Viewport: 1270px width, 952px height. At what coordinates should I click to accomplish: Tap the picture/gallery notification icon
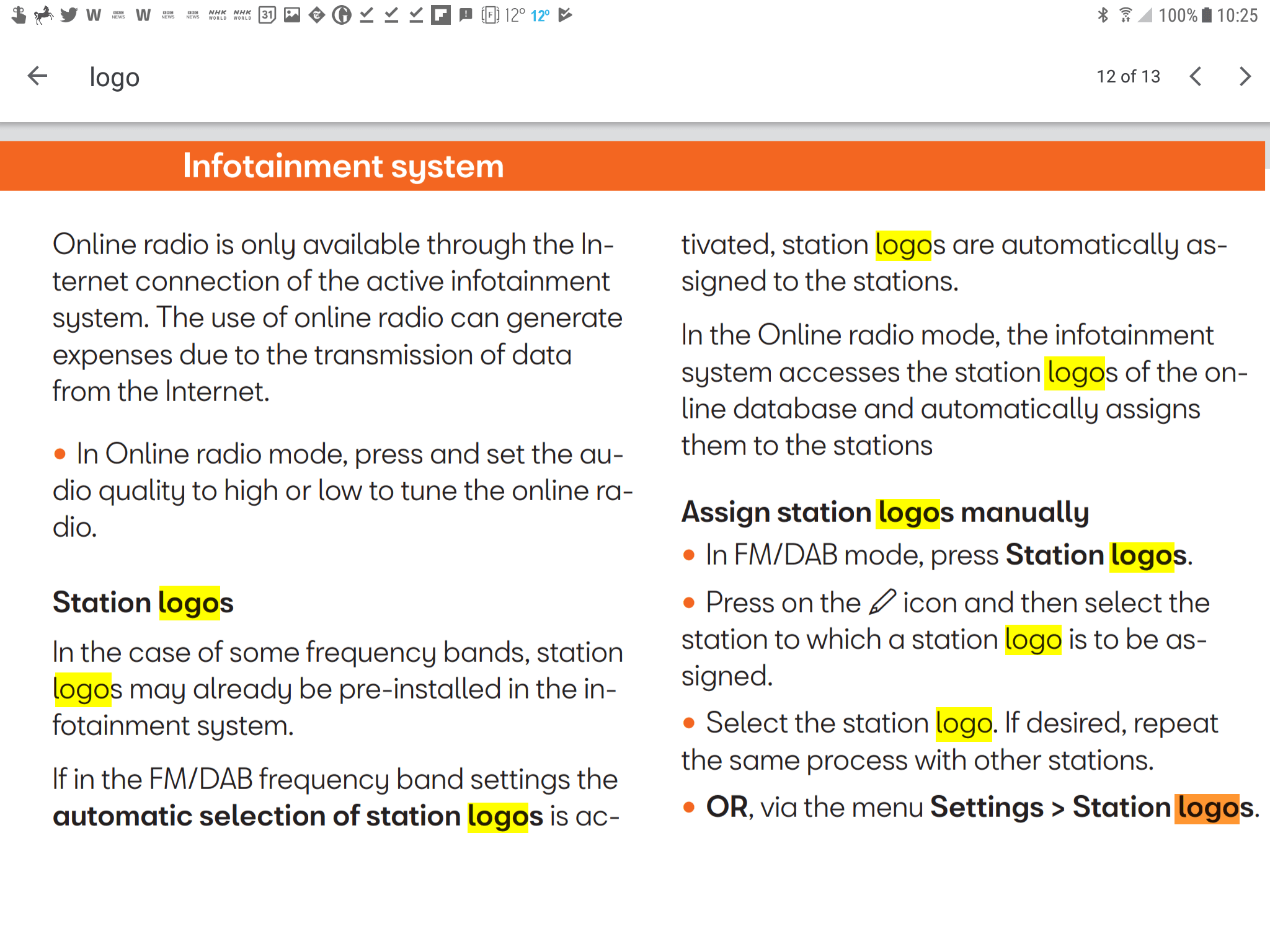(x=291, y=15)
